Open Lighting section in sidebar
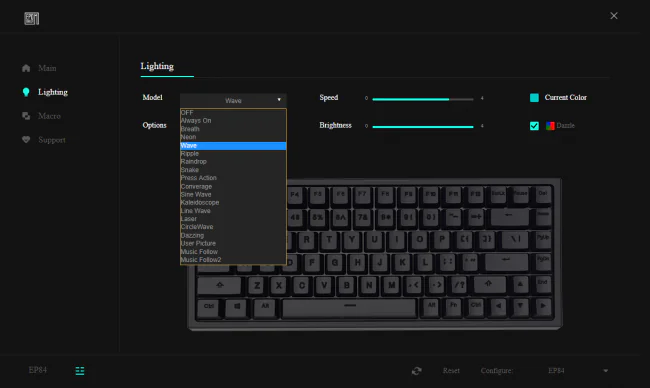 click(x=53, y=92)
